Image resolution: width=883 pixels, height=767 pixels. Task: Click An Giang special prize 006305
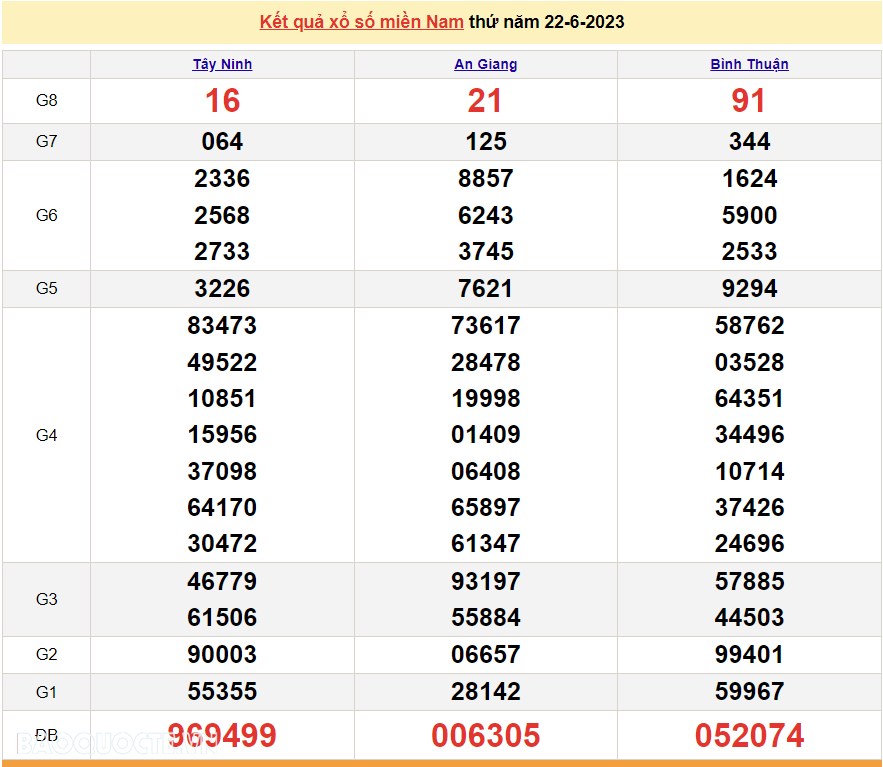(485, 736)
